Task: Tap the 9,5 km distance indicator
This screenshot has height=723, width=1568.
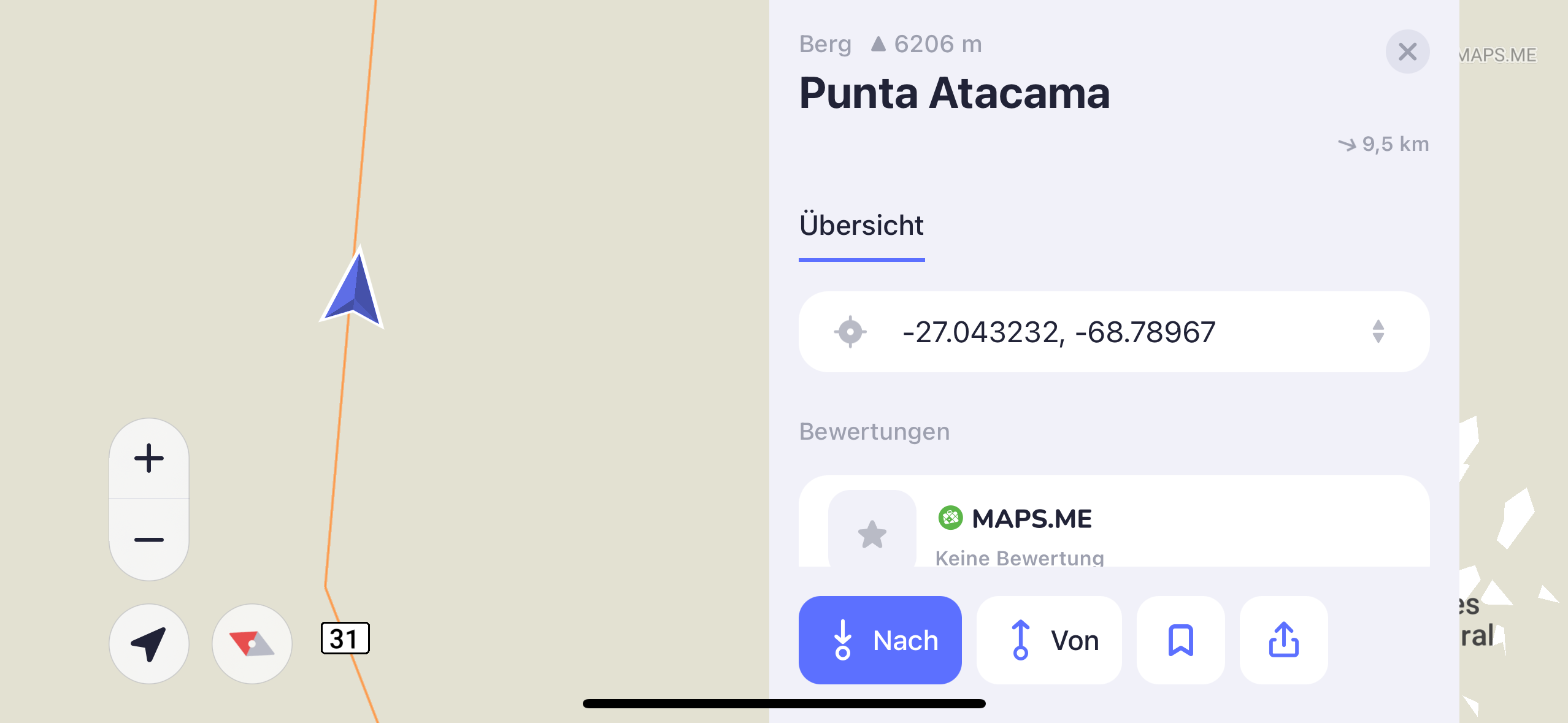Action: pyautogui.click(x=1384, y=144)
